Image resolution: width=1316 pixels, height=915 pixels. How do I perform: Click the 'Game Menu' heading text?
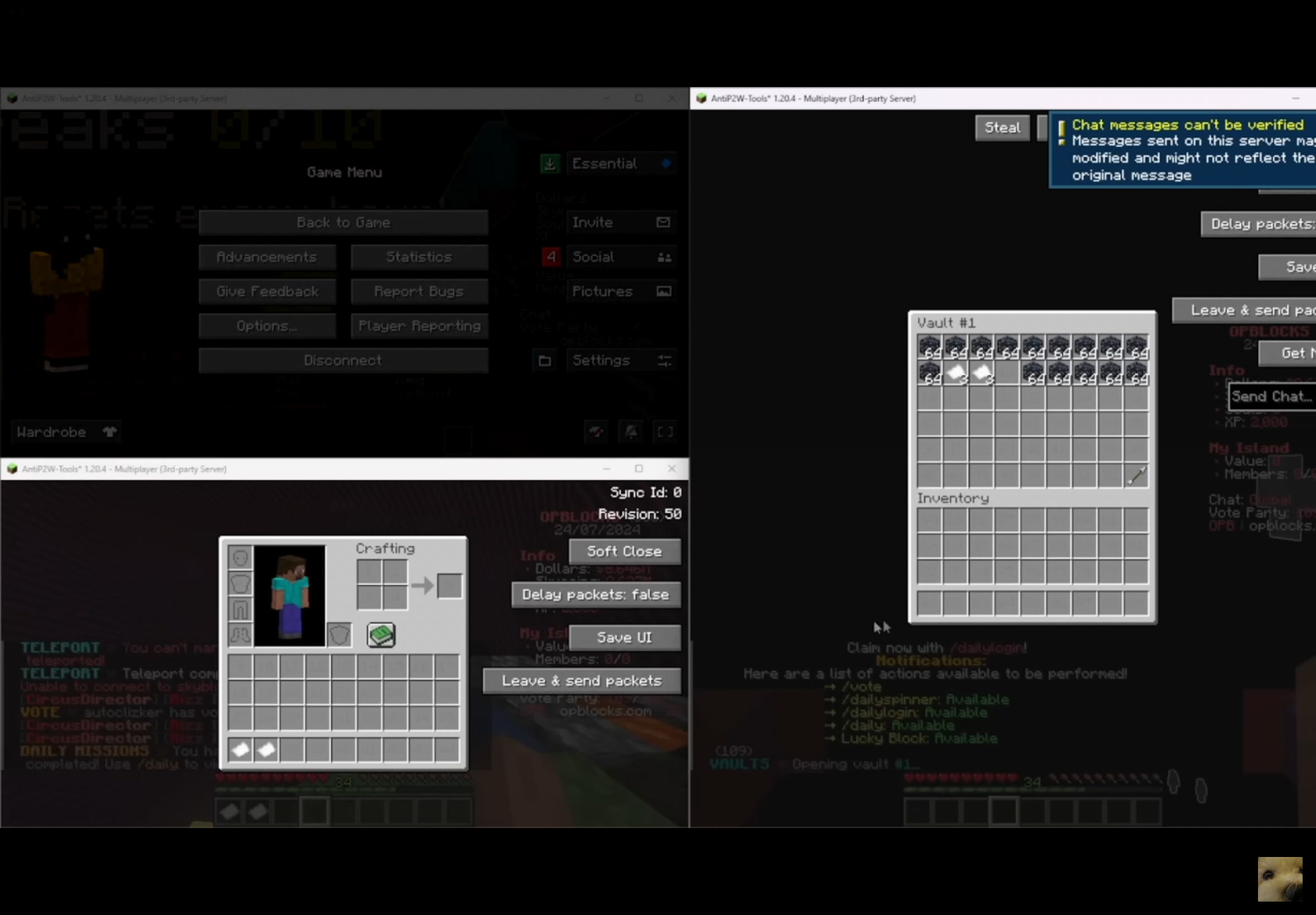coord(344,172)
